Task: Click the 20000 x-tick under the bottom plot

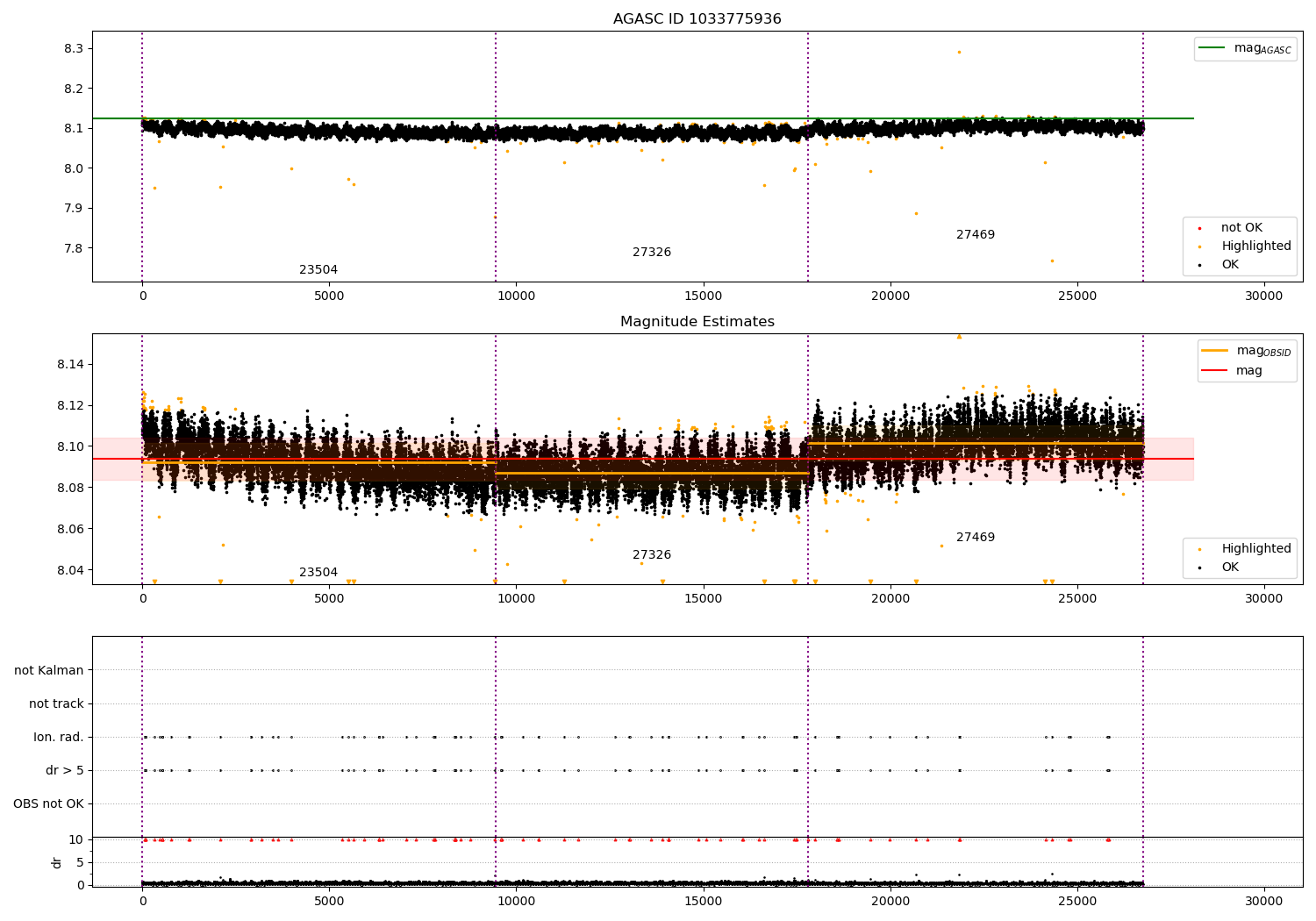Action: click(890, 901)
